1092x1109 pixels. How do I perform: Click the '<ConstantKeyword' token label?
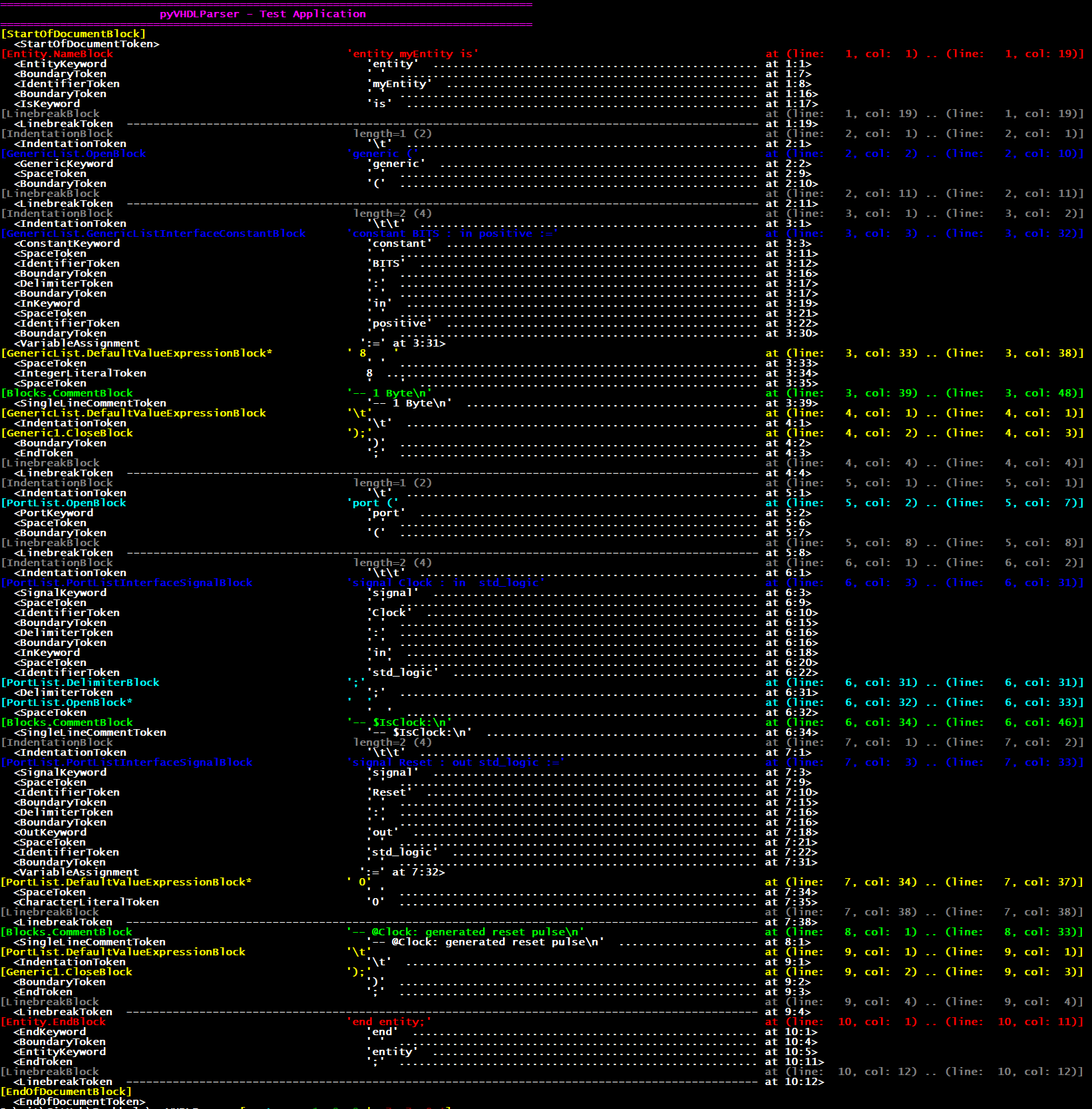(67, 243)
